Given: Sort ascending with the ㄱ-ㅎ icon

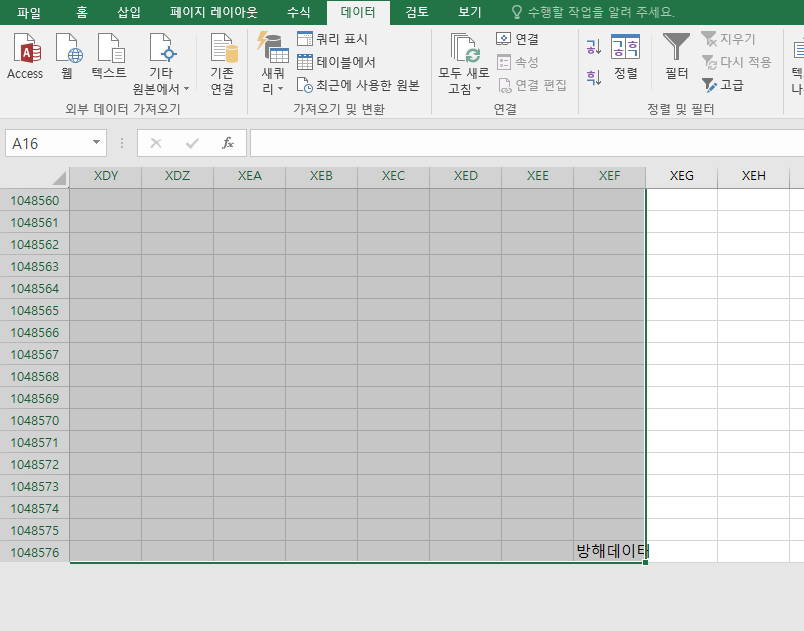Looking at the screenshot, I should (x=592, y=45).
